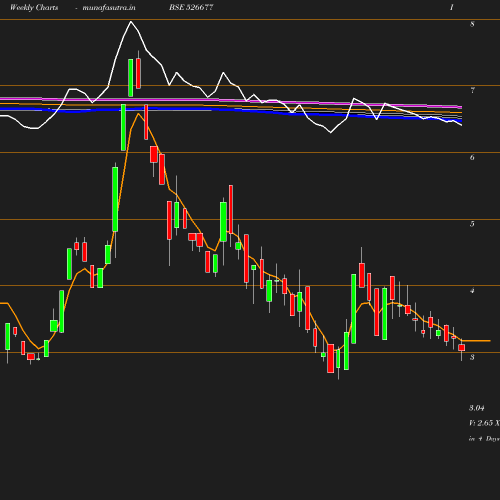Click the 'Weekly Charts' title text
500x500 pixels.
point(34,7)
